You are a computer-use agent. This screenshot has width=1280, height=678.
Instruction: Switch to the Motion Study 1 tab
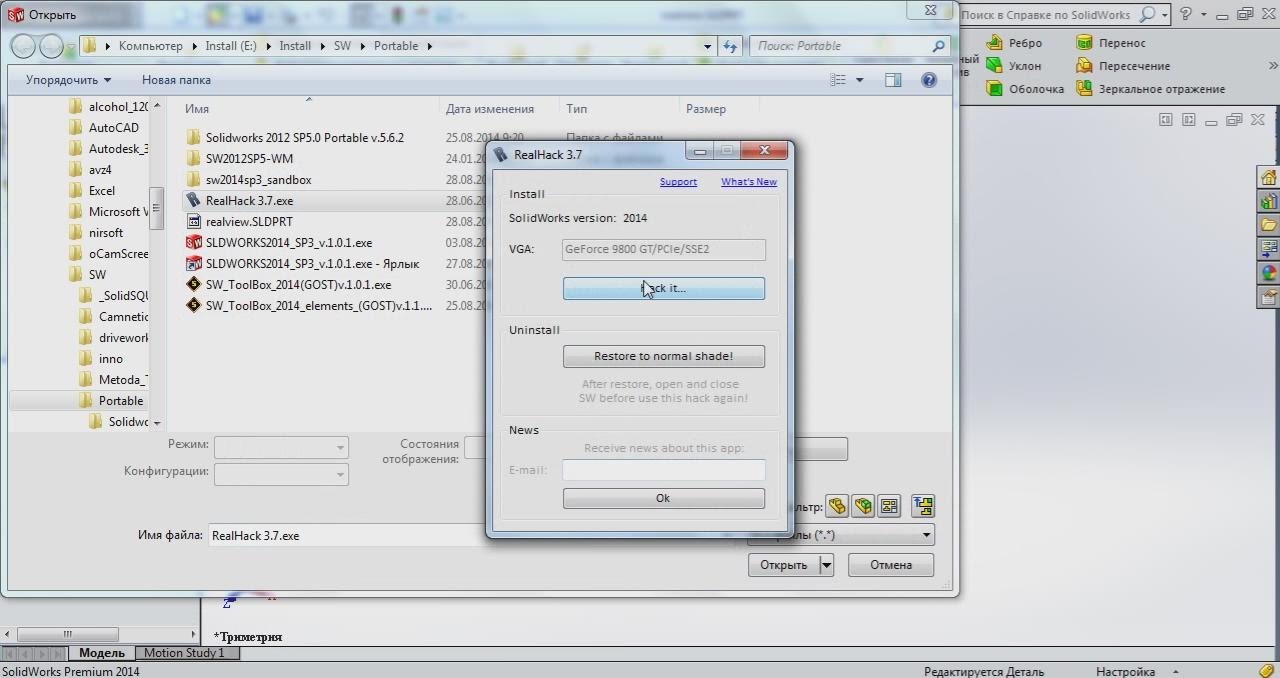pyautogui.click(x=185, y=653)
